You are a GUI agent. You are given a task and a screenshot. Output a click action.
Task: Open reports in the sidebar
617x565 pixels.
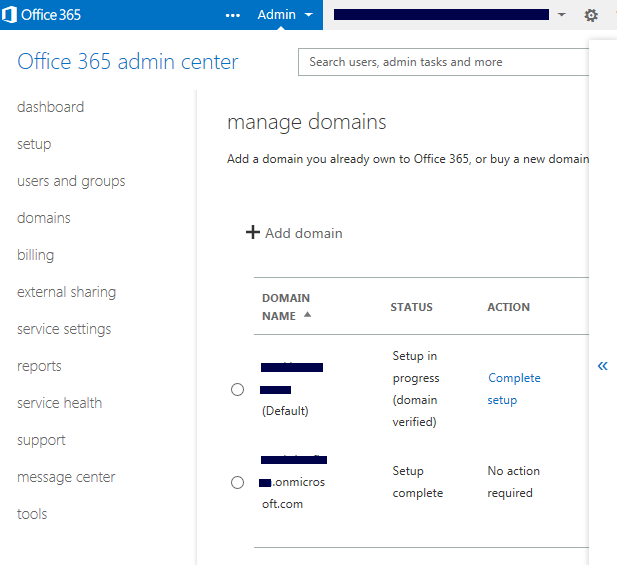coord(39,366)
